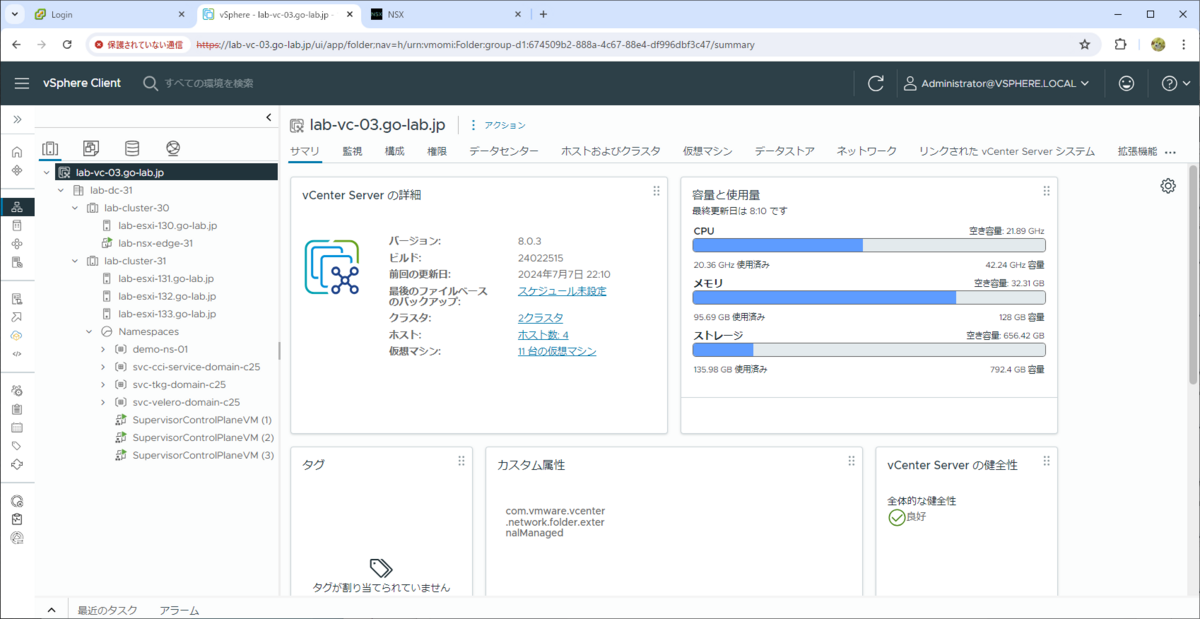Open the 仮想マシン tab

click(708, 151)
